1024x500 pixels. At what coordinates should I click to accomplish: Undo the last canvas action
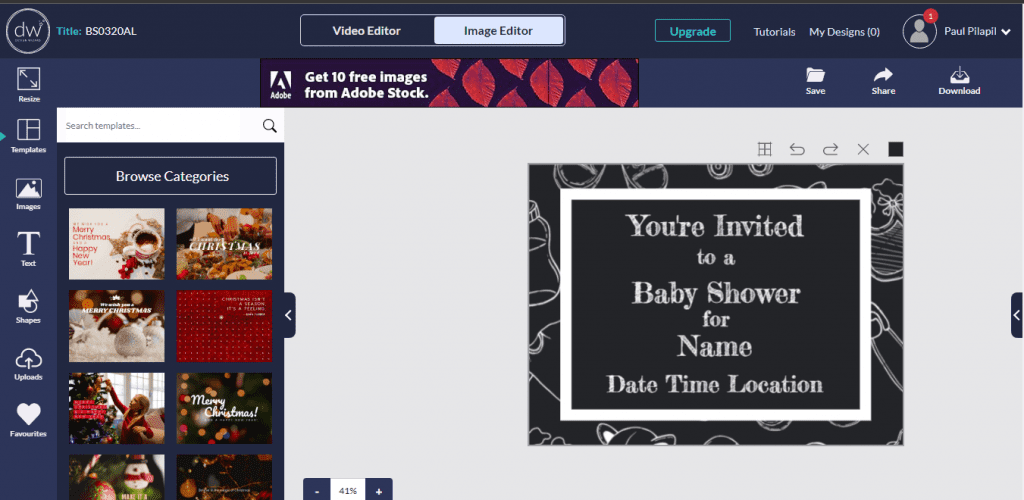click(797, 149)
